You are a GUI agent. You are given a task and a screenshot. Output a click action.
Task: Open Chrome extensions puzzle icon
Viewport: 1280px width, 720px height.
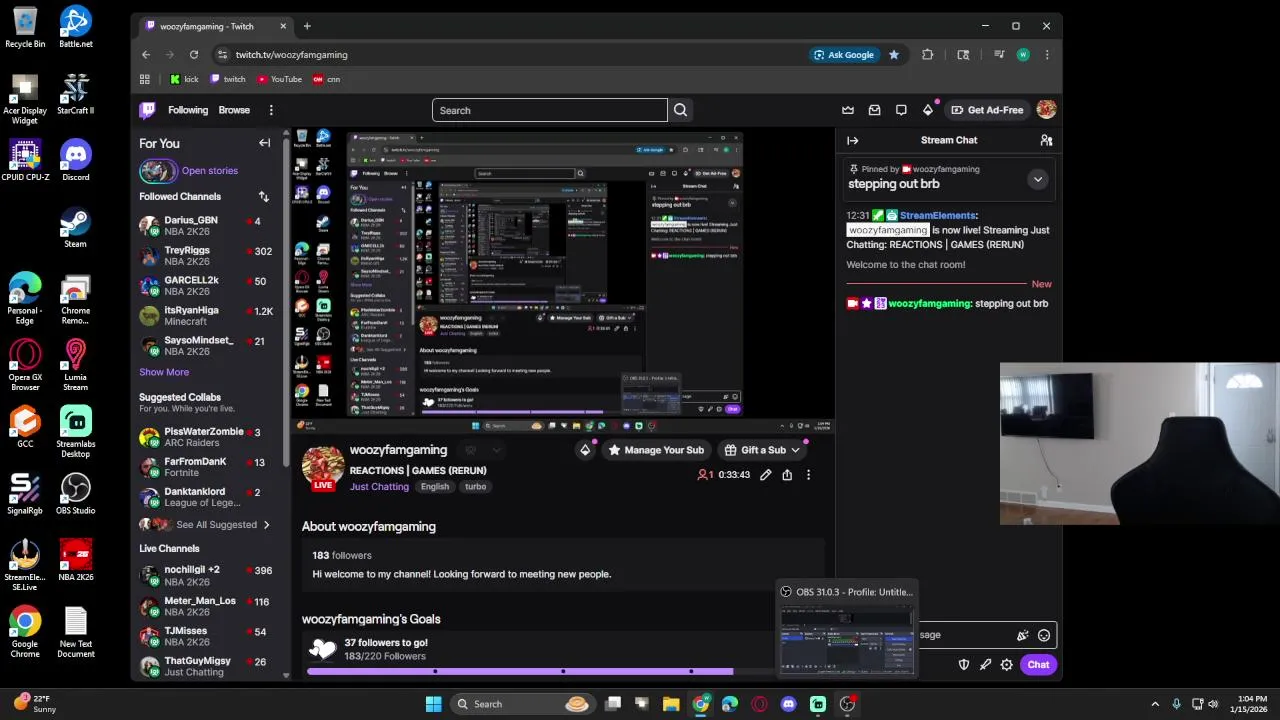click(x=927, y=55)
